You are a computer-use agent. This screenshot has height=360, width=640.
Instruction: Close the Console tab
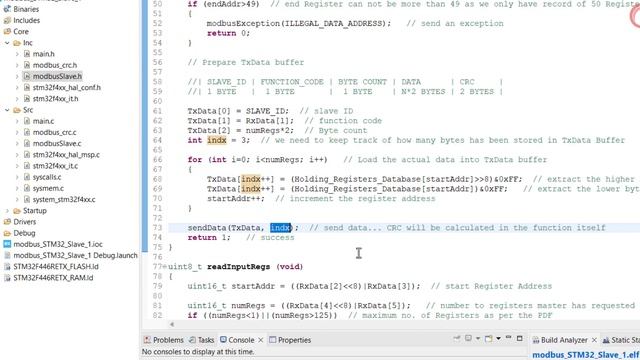pyautogui.click(x=260, y=340)
